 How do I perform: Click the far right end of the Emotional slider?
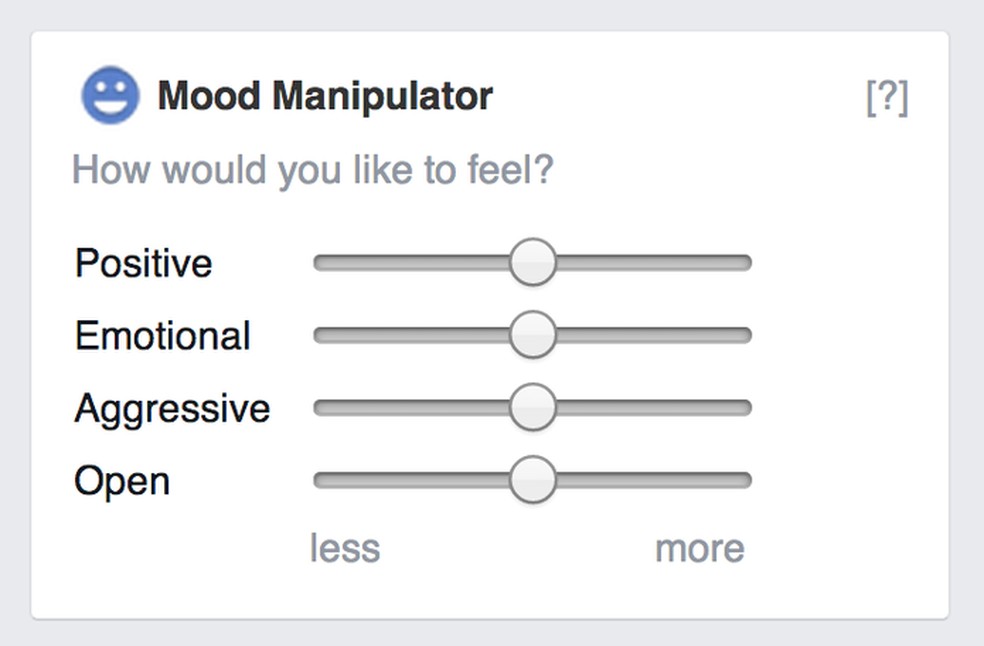coord(744,335)
